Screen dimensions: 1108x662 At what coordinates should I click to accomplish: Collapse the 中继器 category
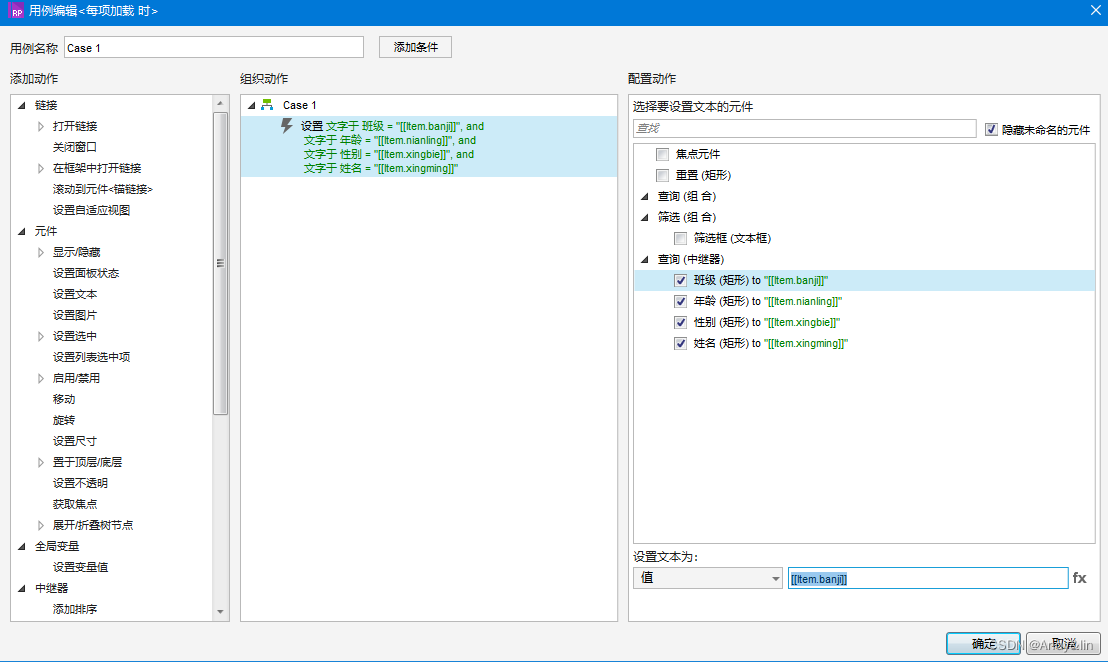pos(21,588)
